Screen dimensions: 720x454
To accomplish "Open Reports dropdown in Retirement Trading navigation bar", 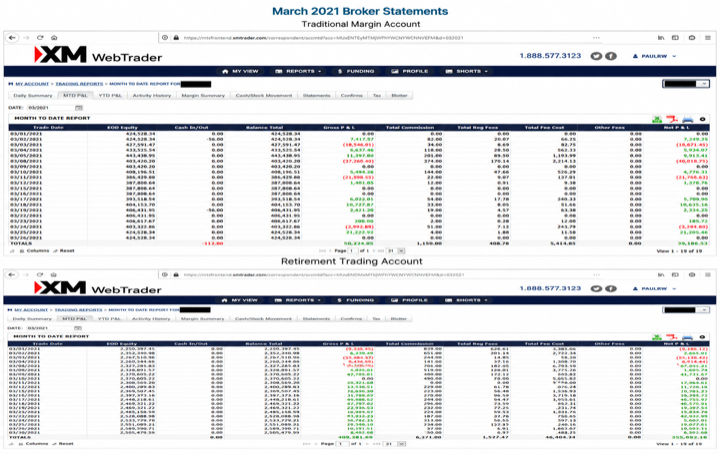I will [x=297, y=300].
